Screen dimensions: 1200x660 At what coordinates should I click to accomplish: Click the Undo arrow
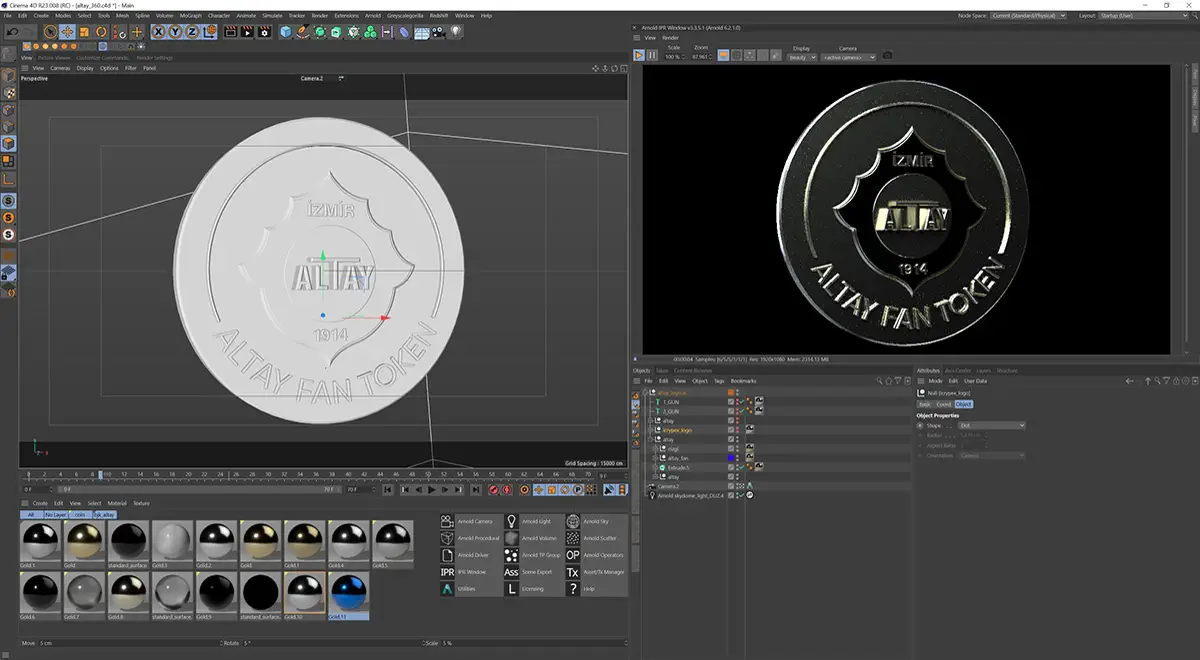coord(12,32)
